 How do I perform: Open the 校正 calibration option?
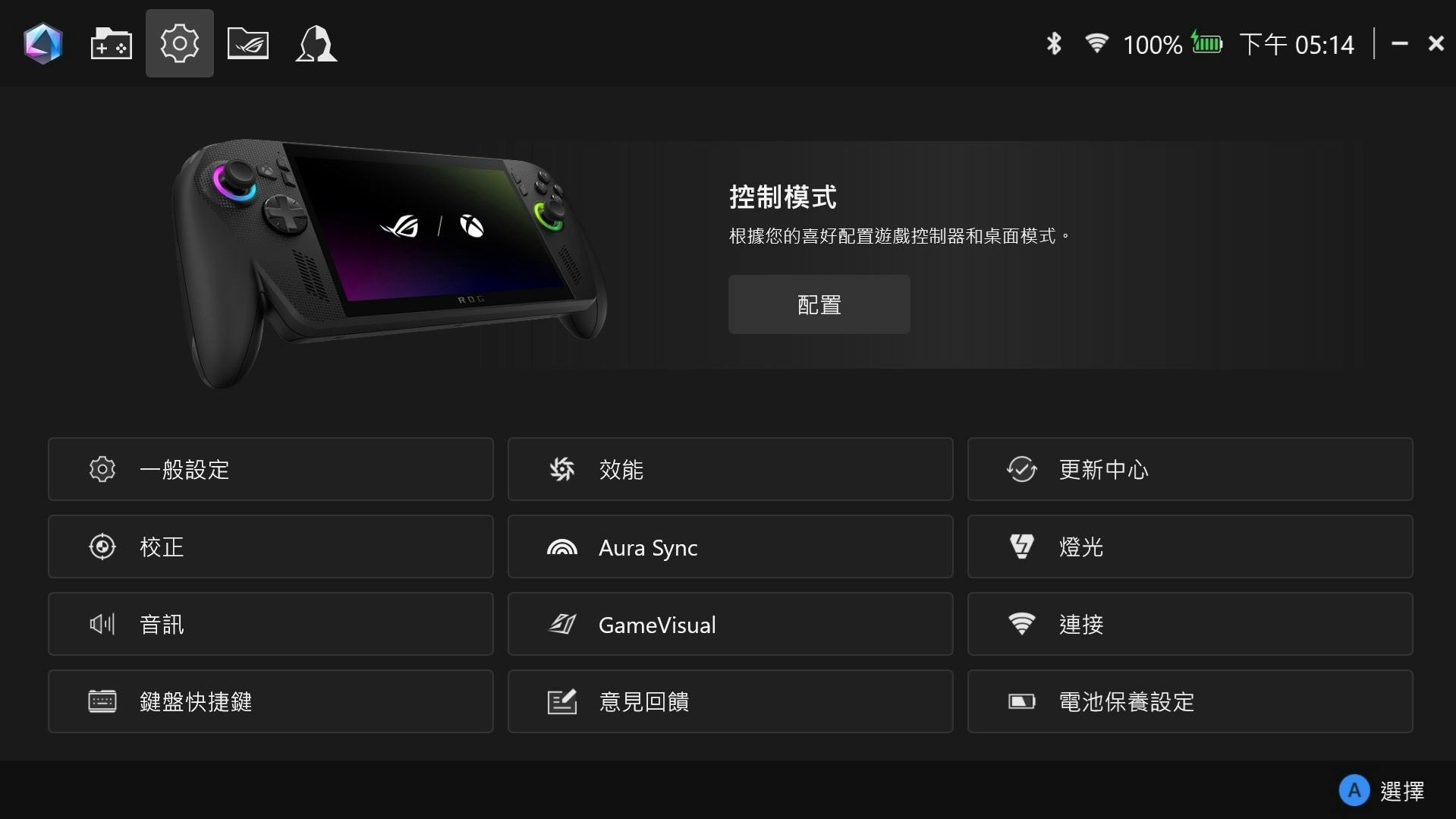[x=271, y=547]
